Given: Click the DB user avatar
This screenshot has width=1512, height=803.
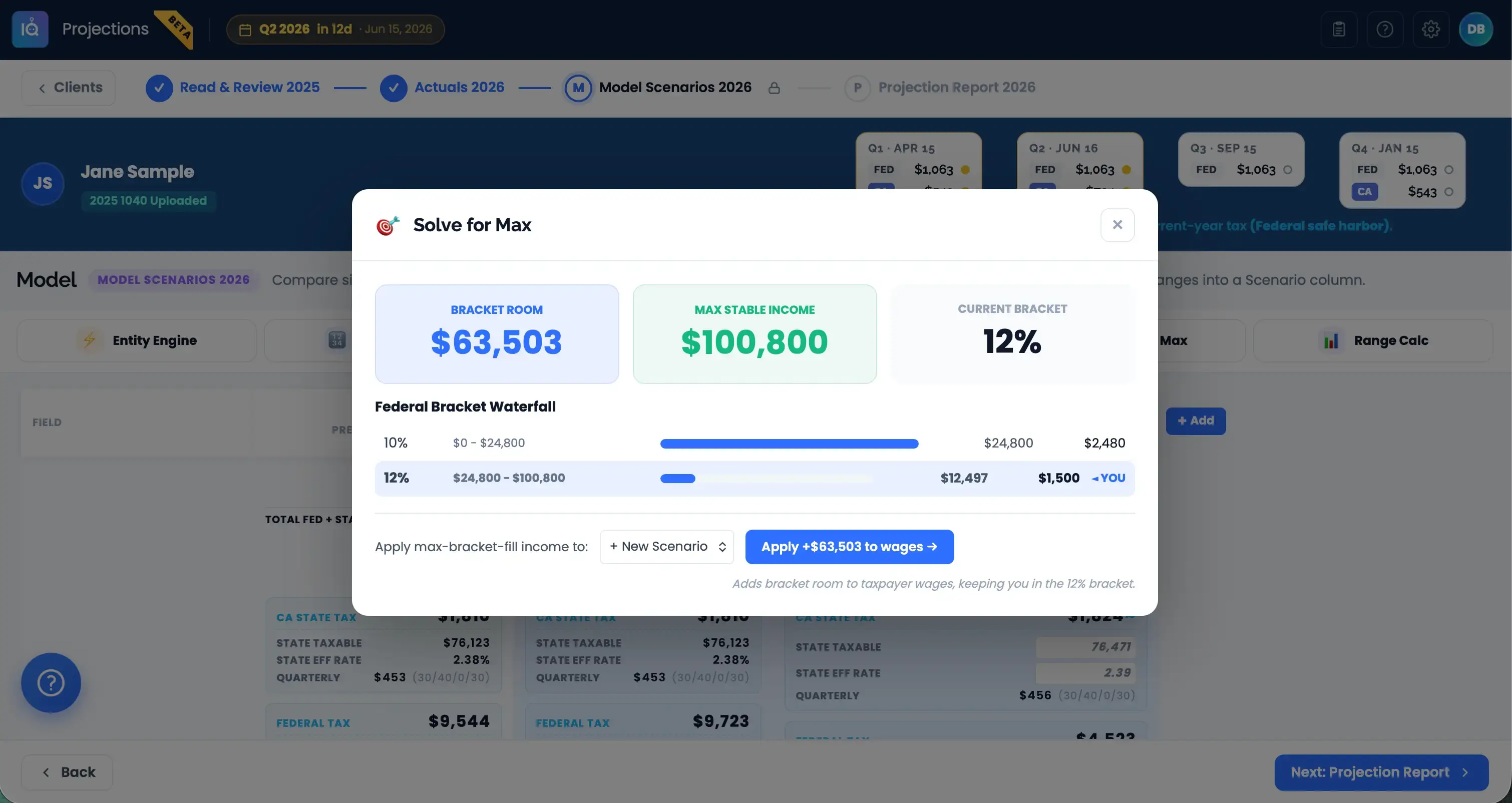Looking at the screenshot, I should (x=1475, y=29).
